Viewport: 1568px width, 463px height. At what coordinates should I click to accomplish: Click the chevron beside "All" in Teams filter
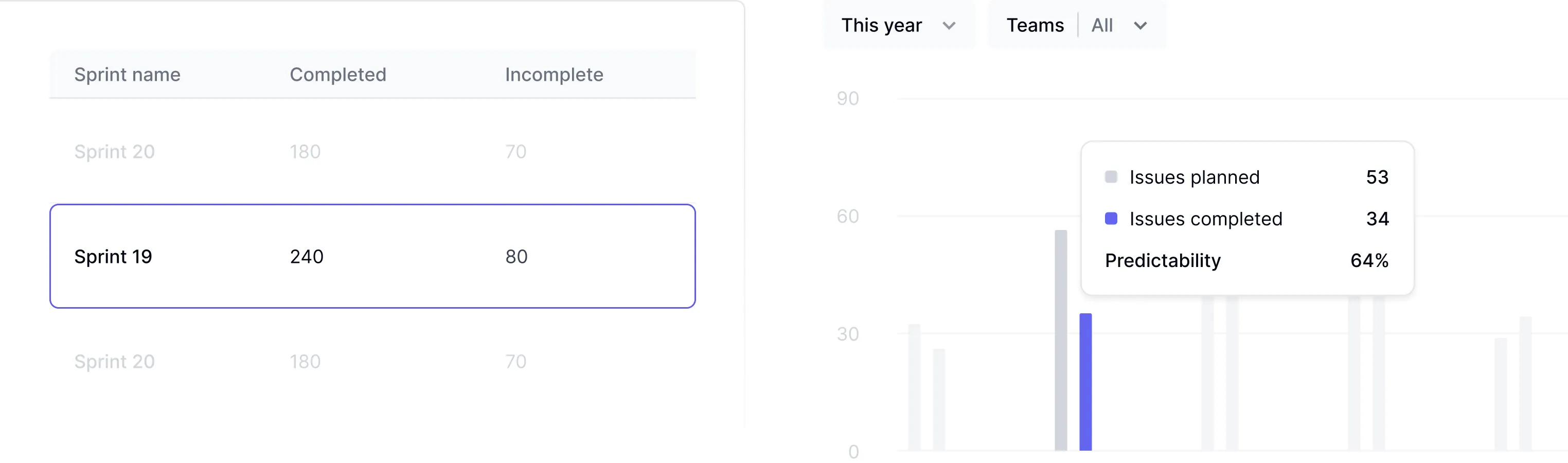click(x=1140, y=26)
